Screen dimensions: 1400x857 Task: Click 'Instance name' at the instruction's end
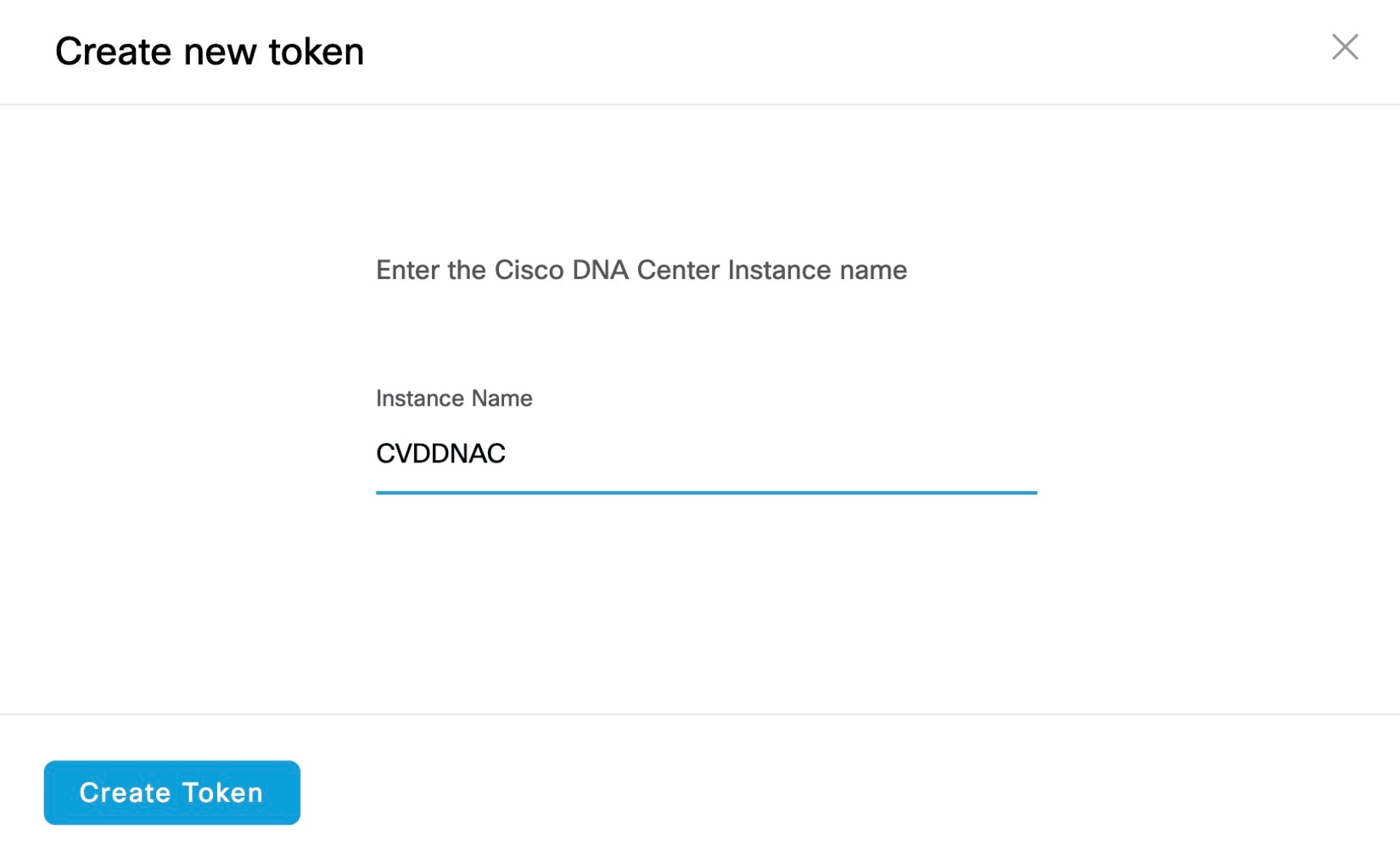[817, 270]
